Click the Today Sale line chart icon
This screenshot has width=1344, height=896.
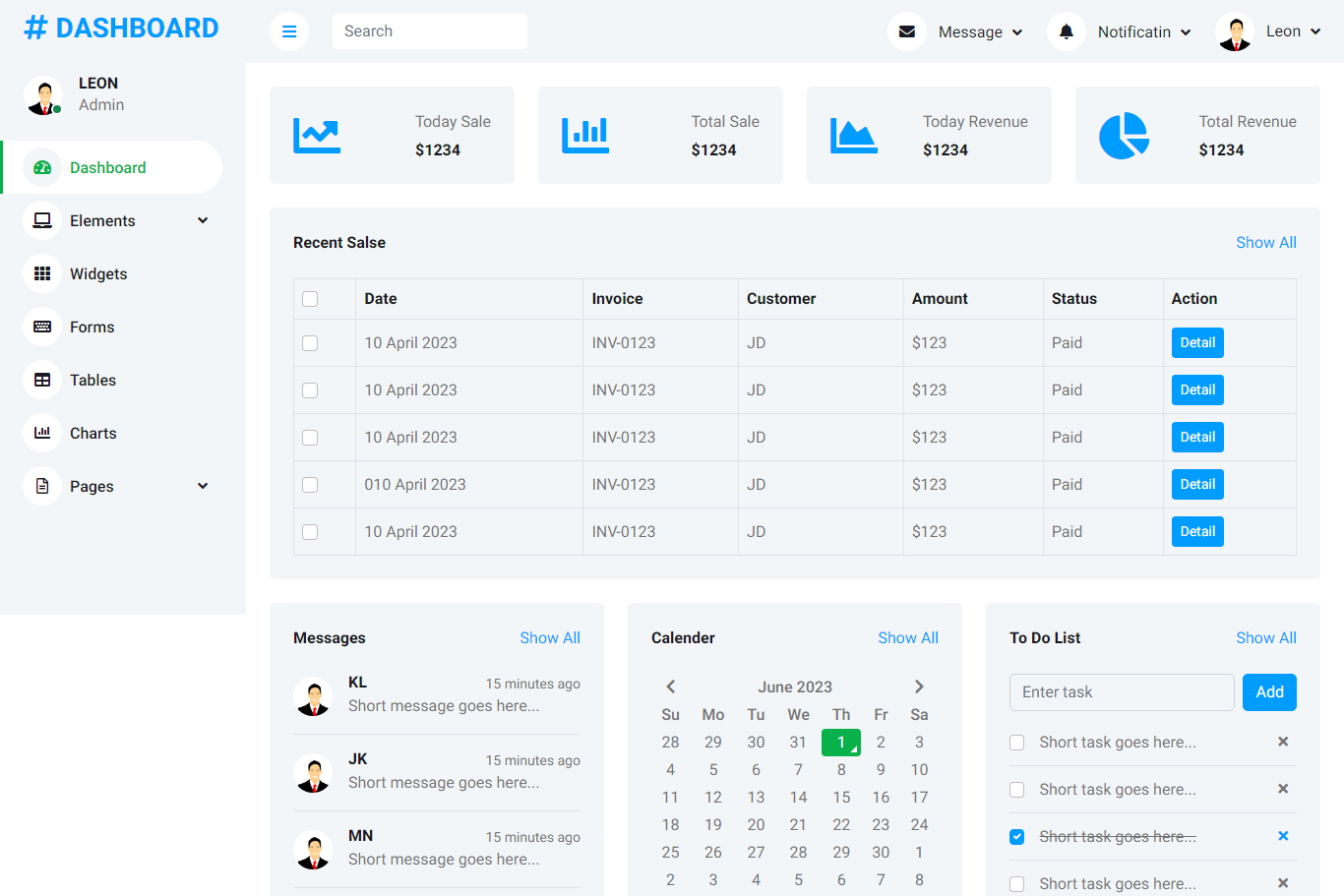317,136
